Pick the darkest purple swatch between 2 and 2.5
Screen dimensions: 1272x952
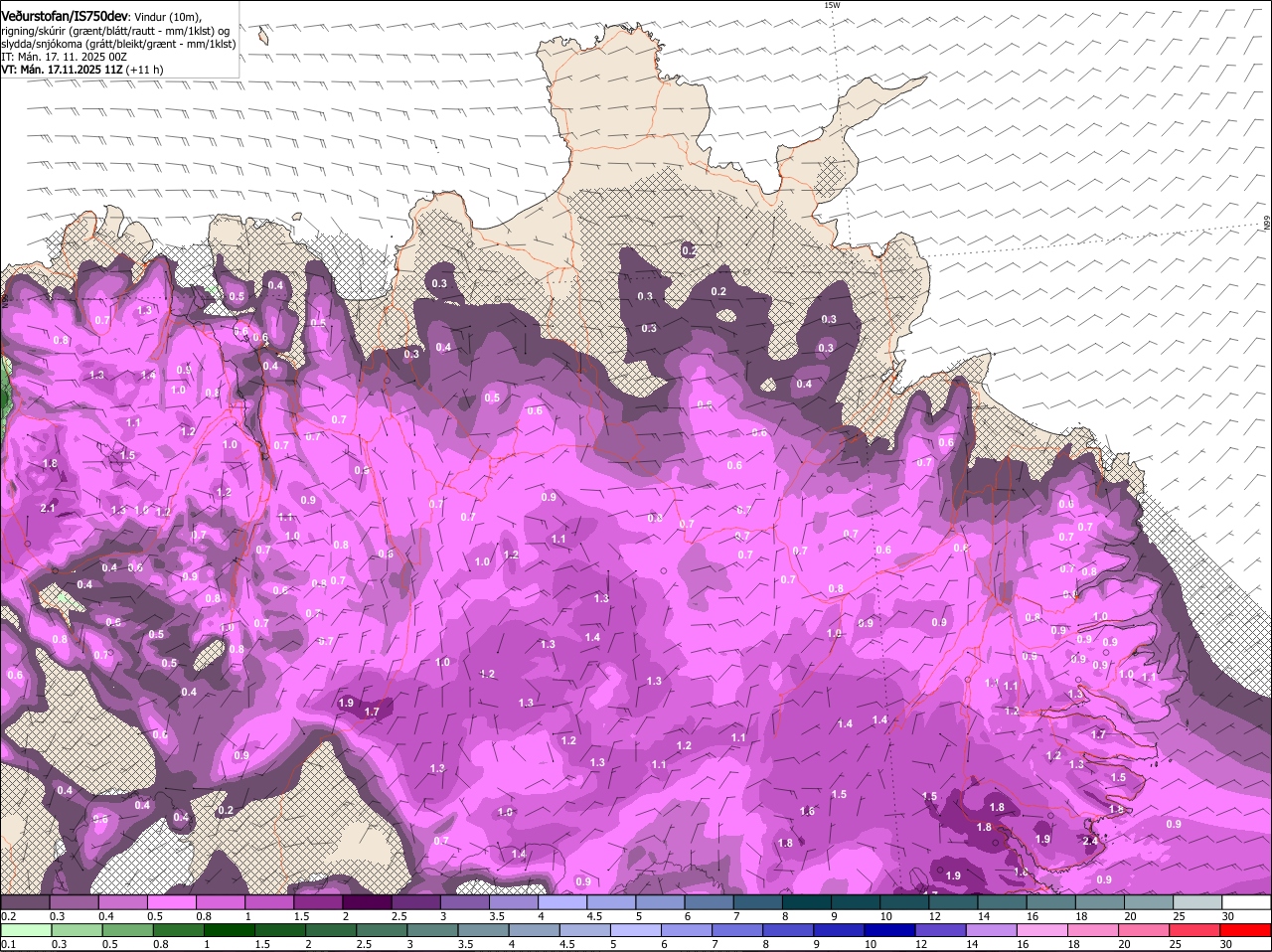(x=370, y=902)
